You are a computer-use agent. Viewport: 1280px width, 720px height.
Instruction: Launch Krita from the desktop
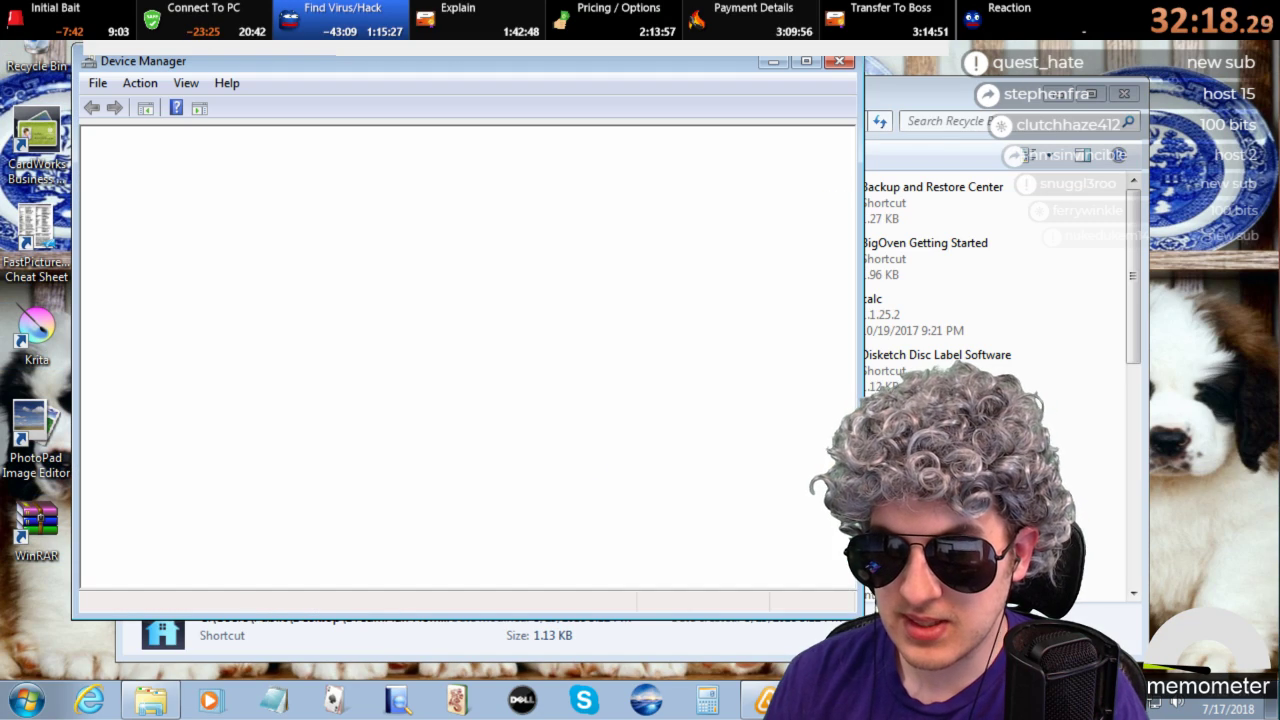point(37,336)
